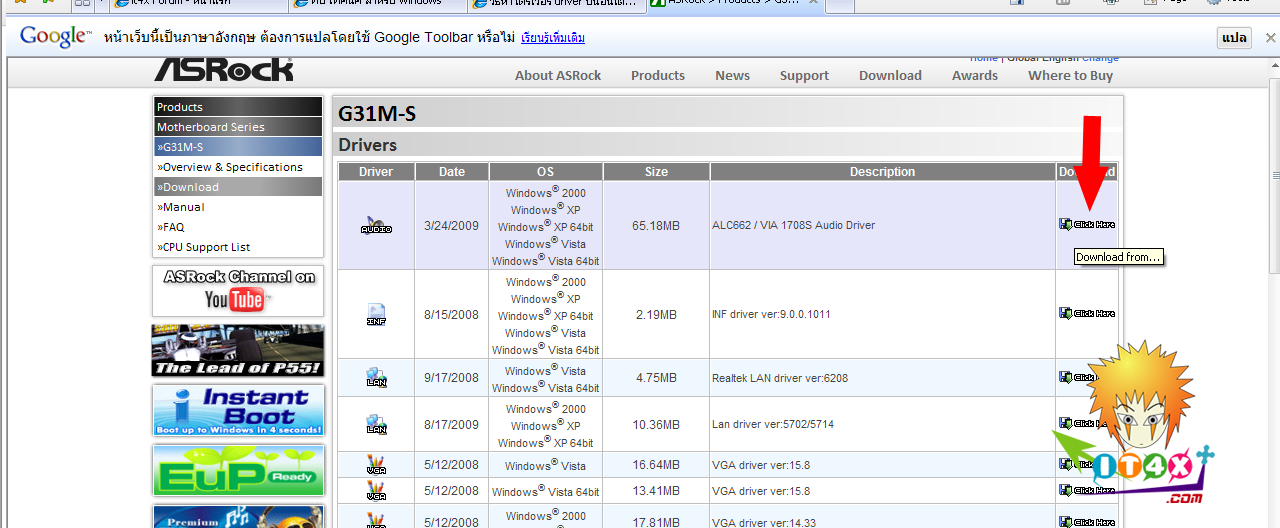This screenshot has width=1280, height=528.
Task: Download the INF driver ver:9.0.0.1011
Action: (1087, 314)
